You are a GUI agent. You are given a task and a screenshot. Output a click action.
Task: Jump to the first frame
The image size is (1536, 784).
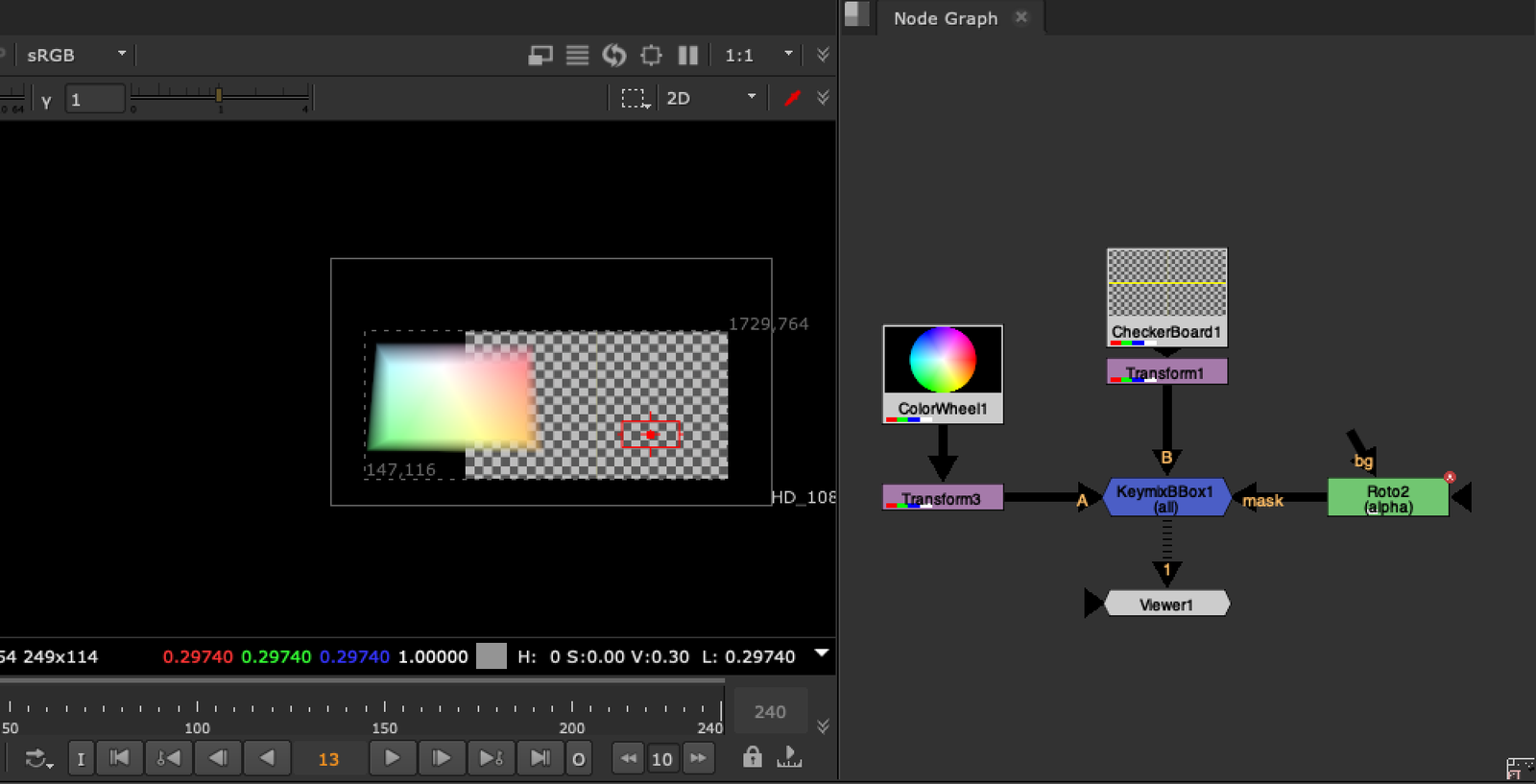120,758
